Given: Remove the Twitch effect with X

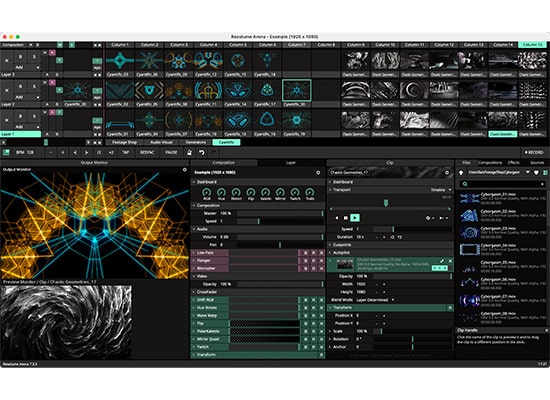Looking at the screenshot, I should click(321, 347).
